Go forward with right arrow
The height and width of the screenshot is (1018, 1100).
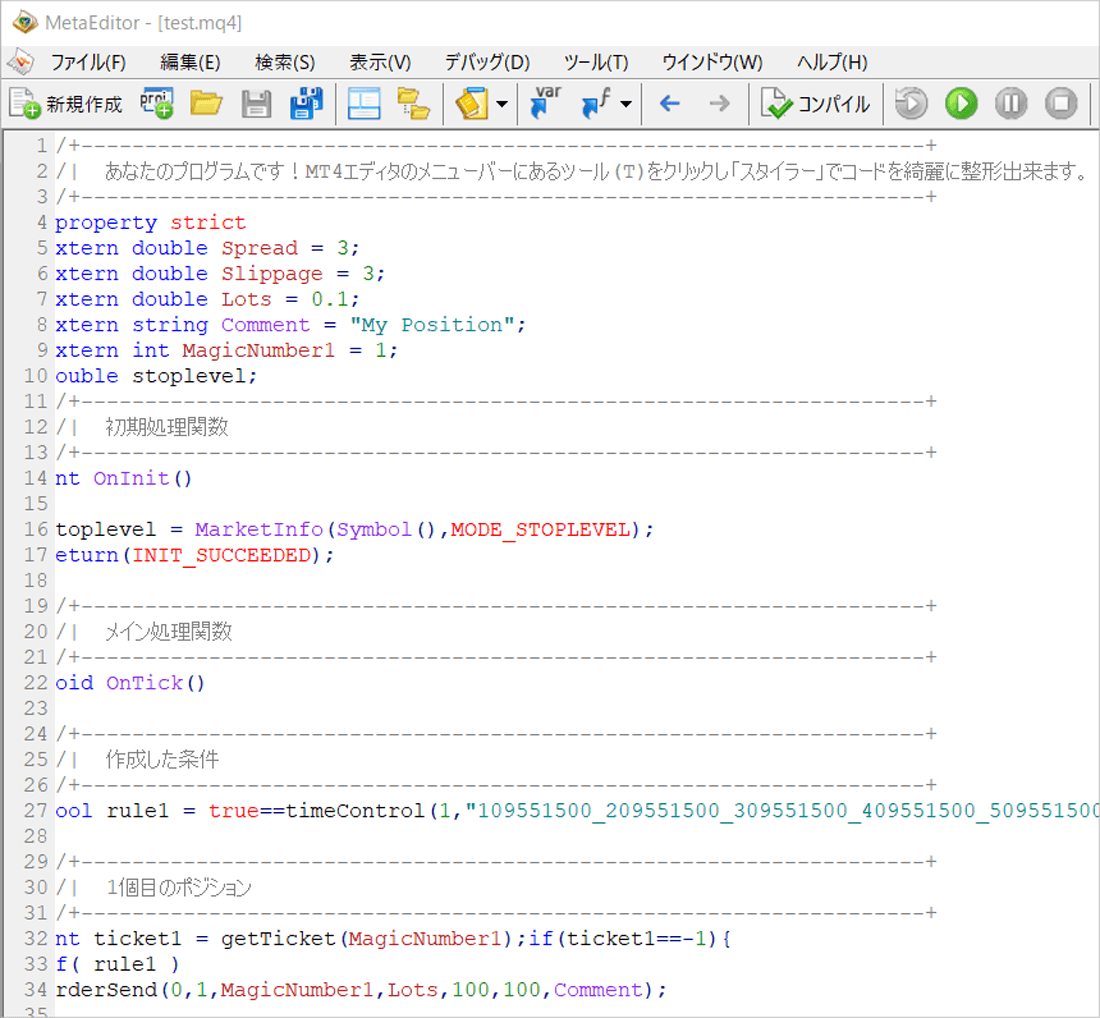coord(720,104)
